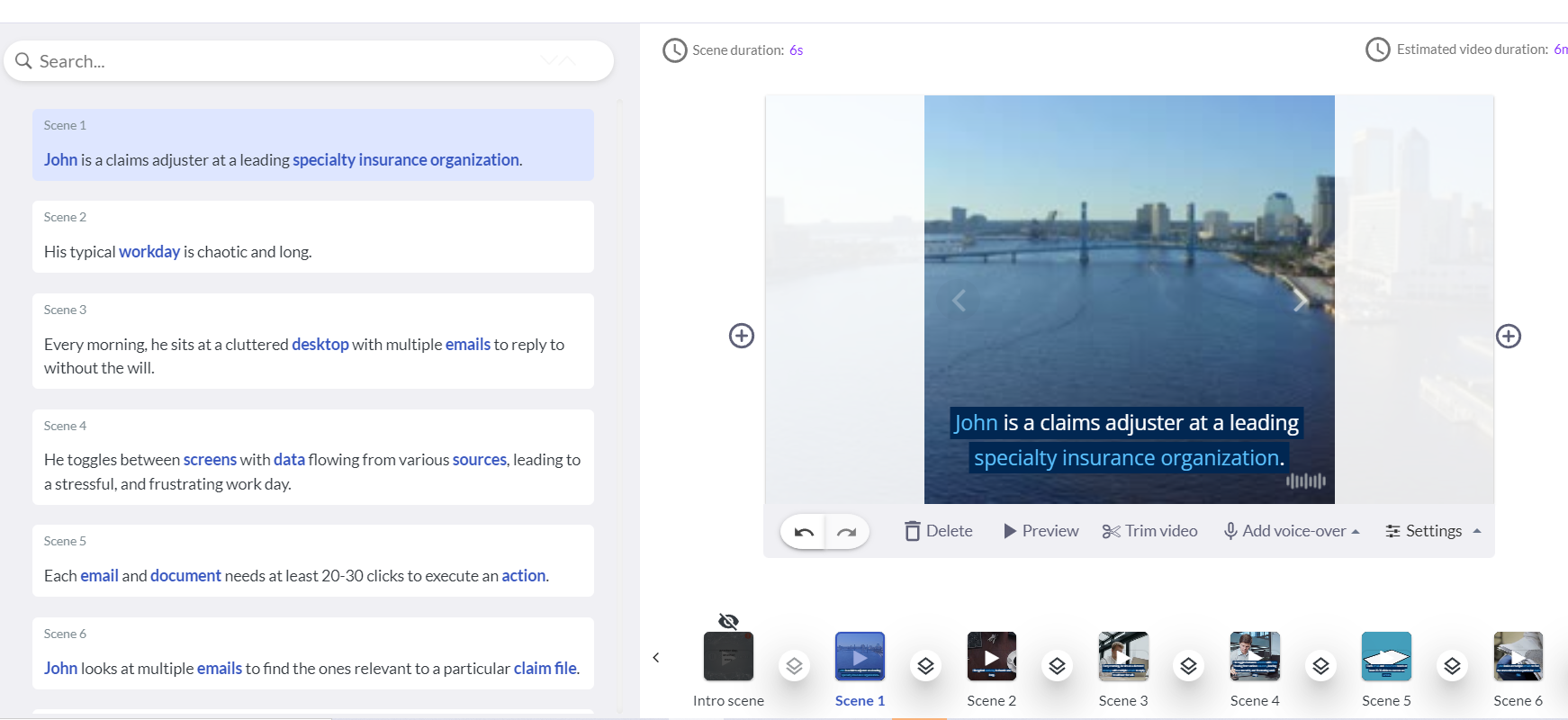Screen dimensions: 1568x720
Task: Show previous visual in the preview
Action: click(x=959, y=301)
